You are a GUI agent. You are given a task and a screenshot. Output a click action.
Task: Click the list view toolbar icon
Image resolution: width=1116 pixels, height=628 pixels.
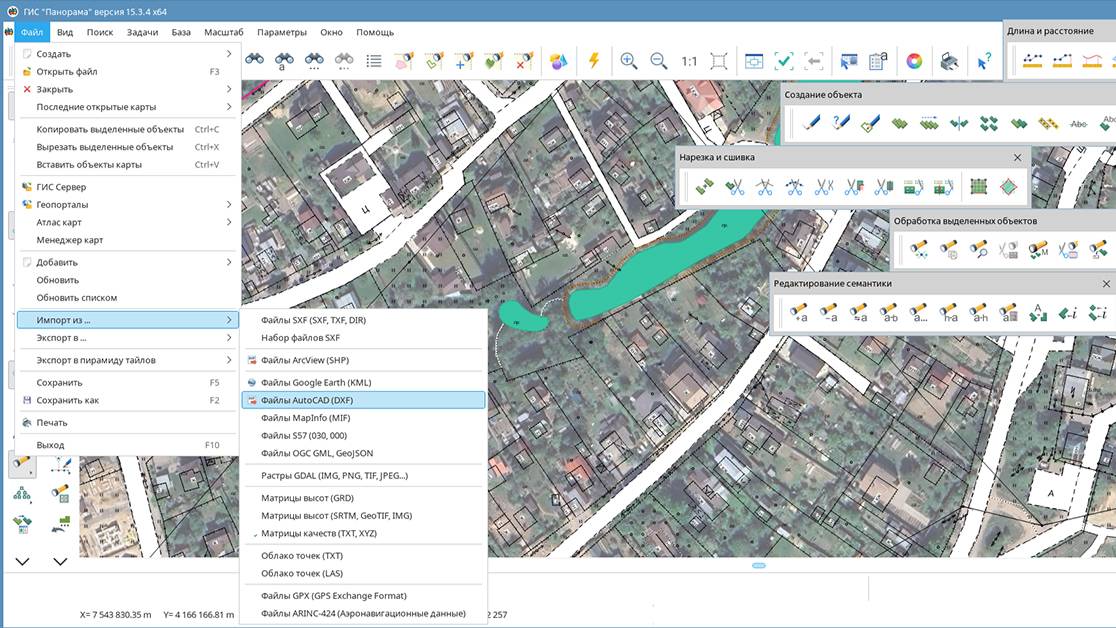[374, 61]
